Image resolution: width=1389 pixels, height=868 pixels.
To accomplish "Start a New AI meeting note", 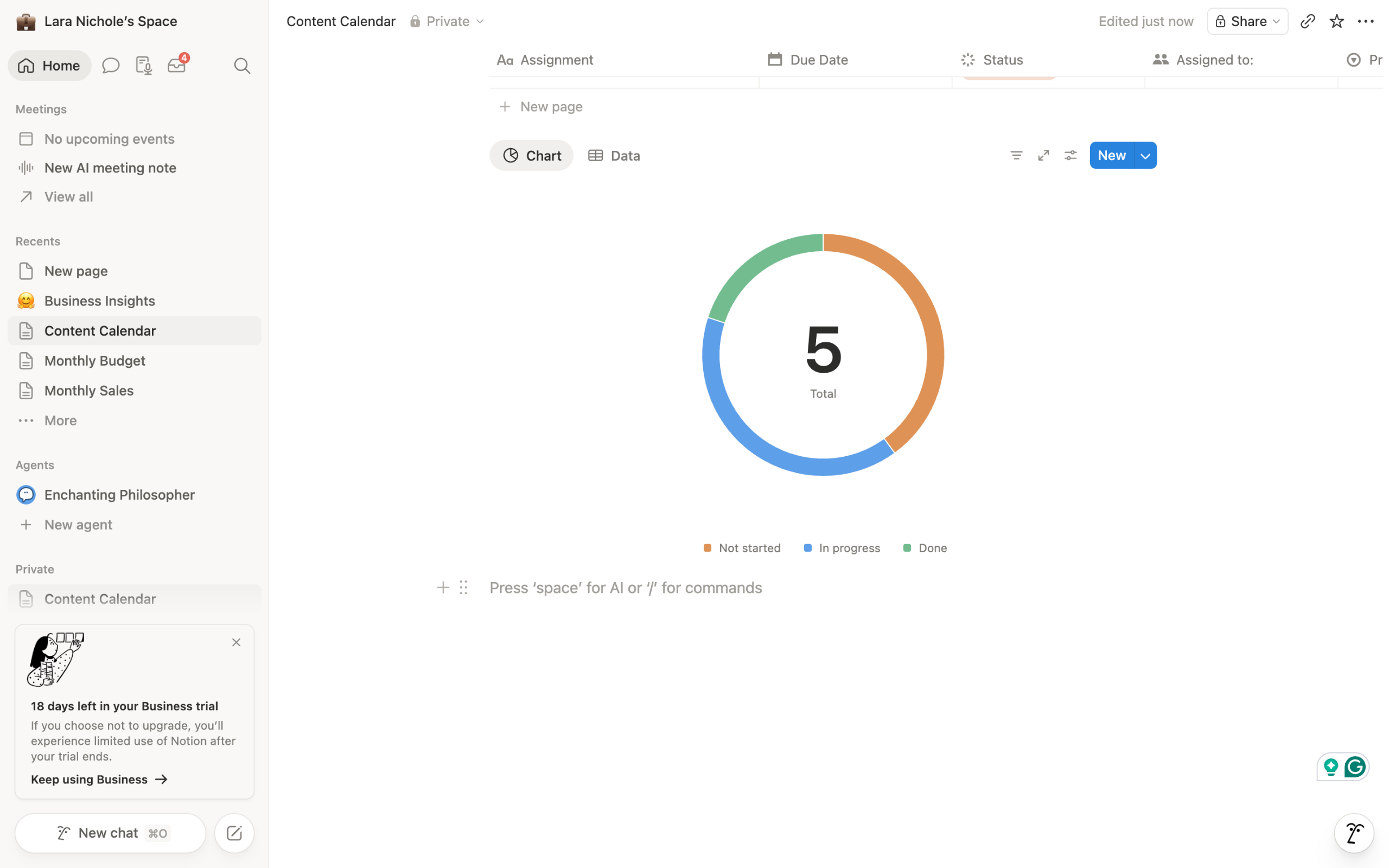I will tap(135, 168).
